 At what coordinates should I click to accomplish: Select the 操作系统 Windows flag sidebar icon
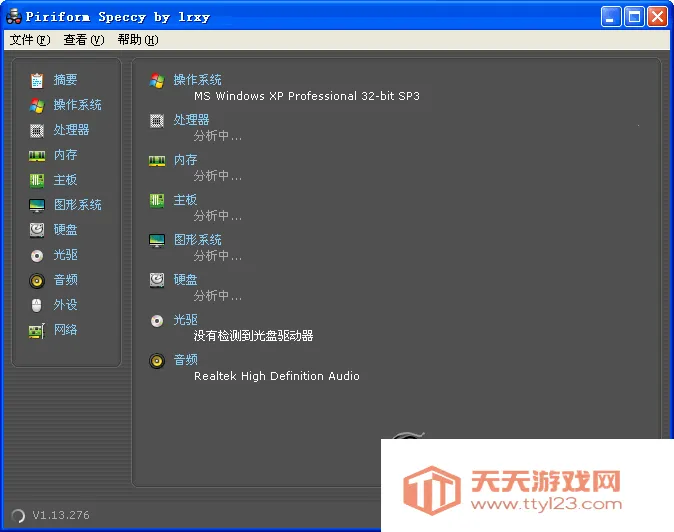(37, 105)
